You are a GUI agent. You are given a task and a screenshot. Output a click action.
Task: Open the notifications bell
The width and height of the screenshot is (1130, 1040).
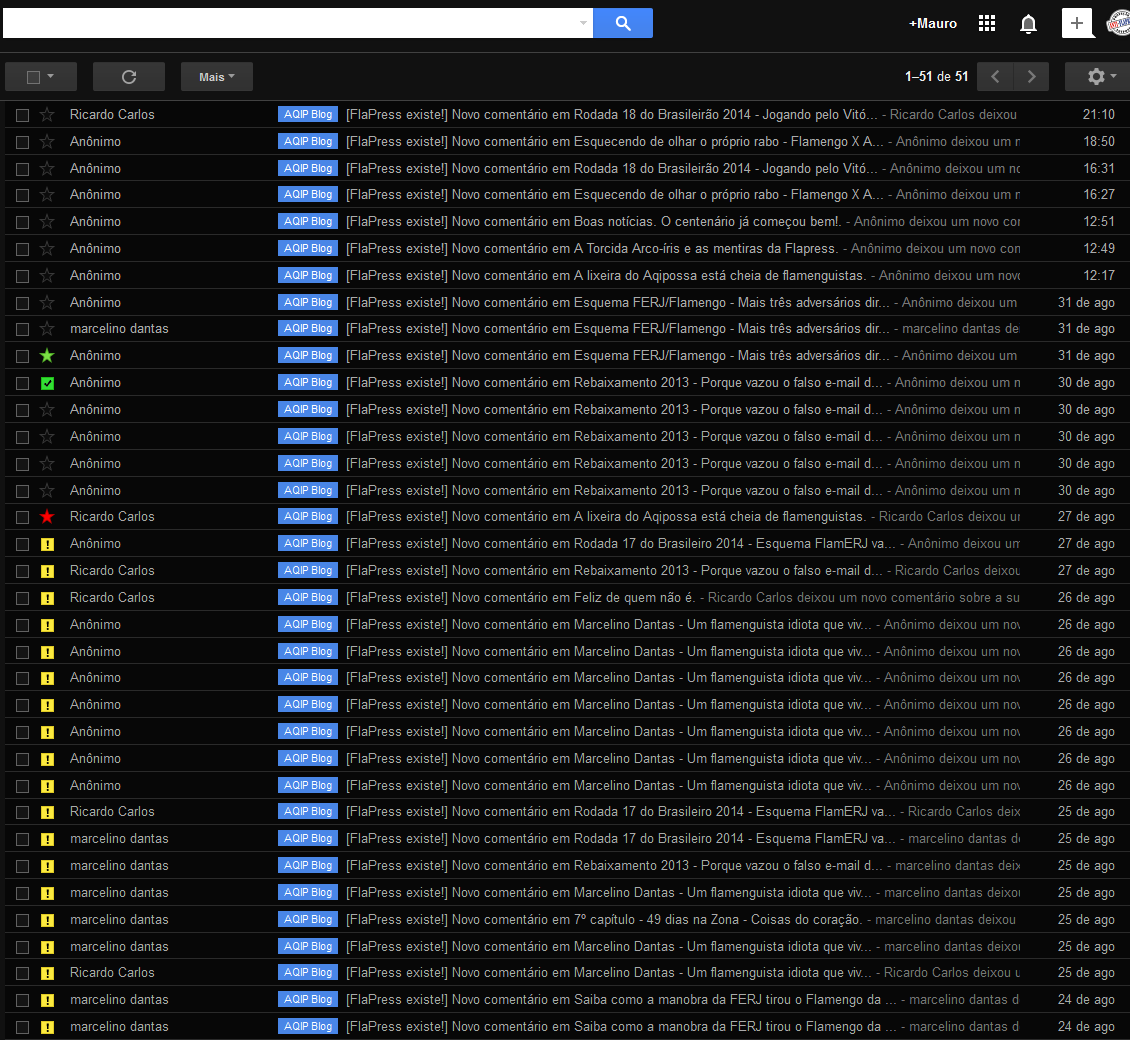pyautogui.click(x=1028, y=24)
